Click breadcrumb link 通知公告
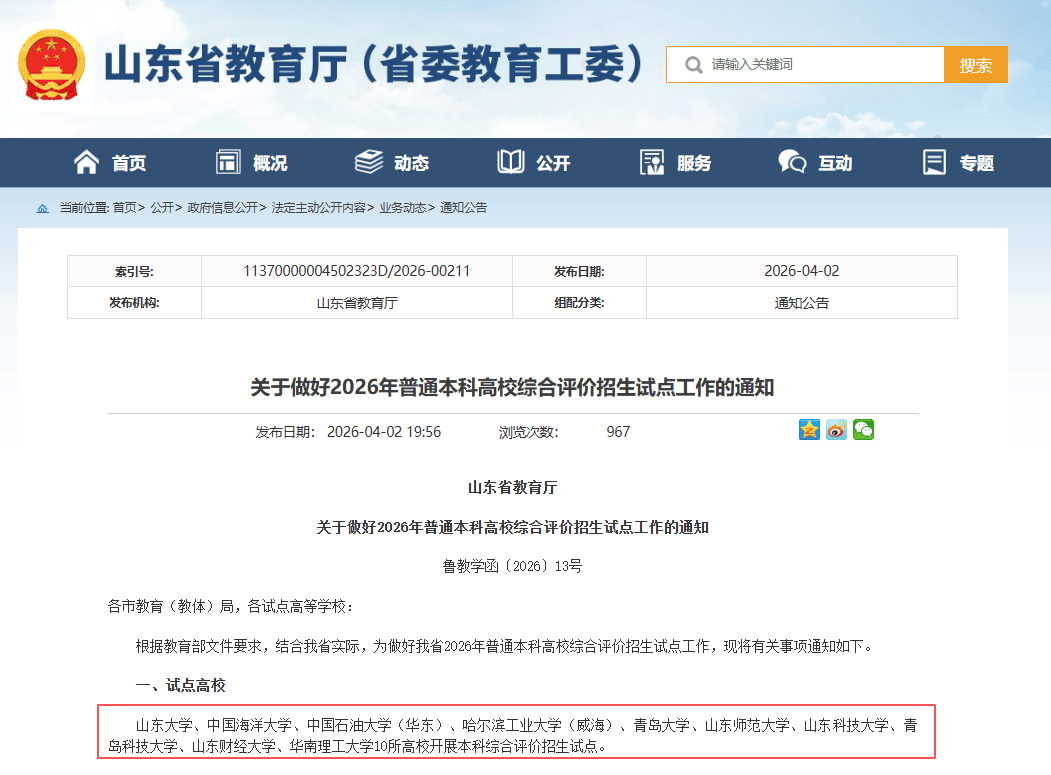Screen dimensions: 1051x775 (x=463, y=208)
